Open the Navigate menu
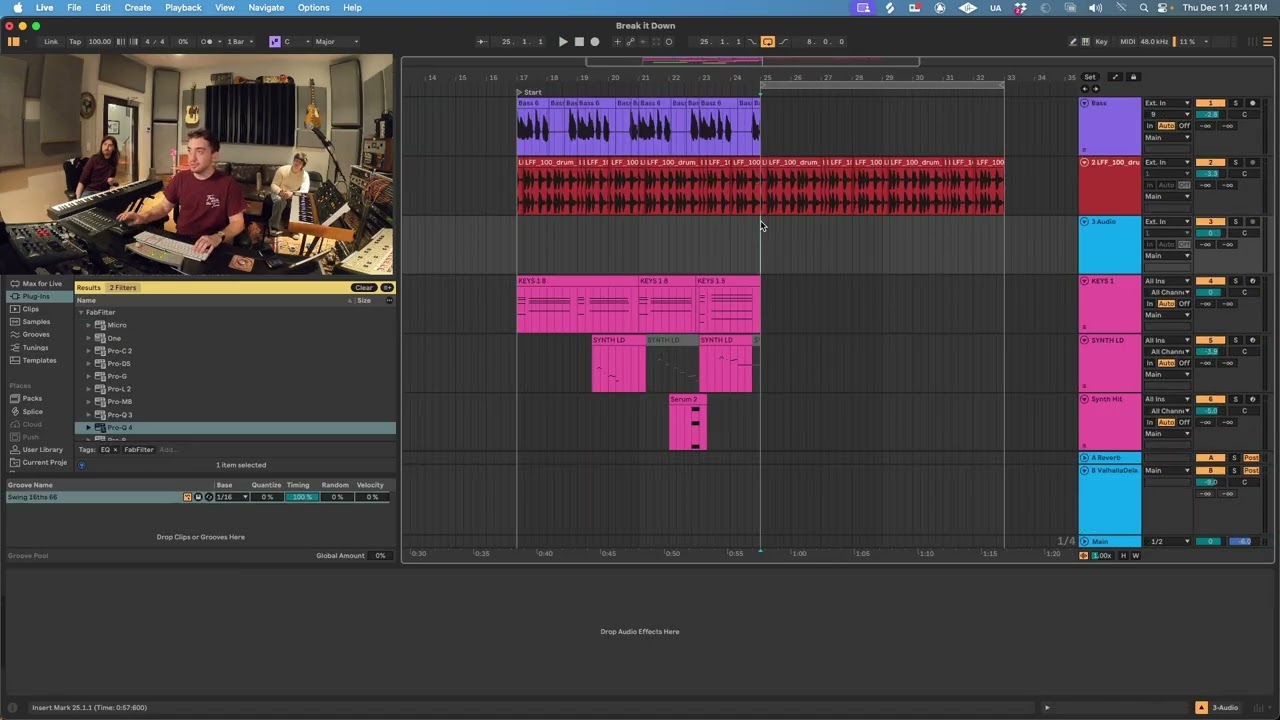Viewport: 1280px width, 720px height. click(x=266, y=7)
